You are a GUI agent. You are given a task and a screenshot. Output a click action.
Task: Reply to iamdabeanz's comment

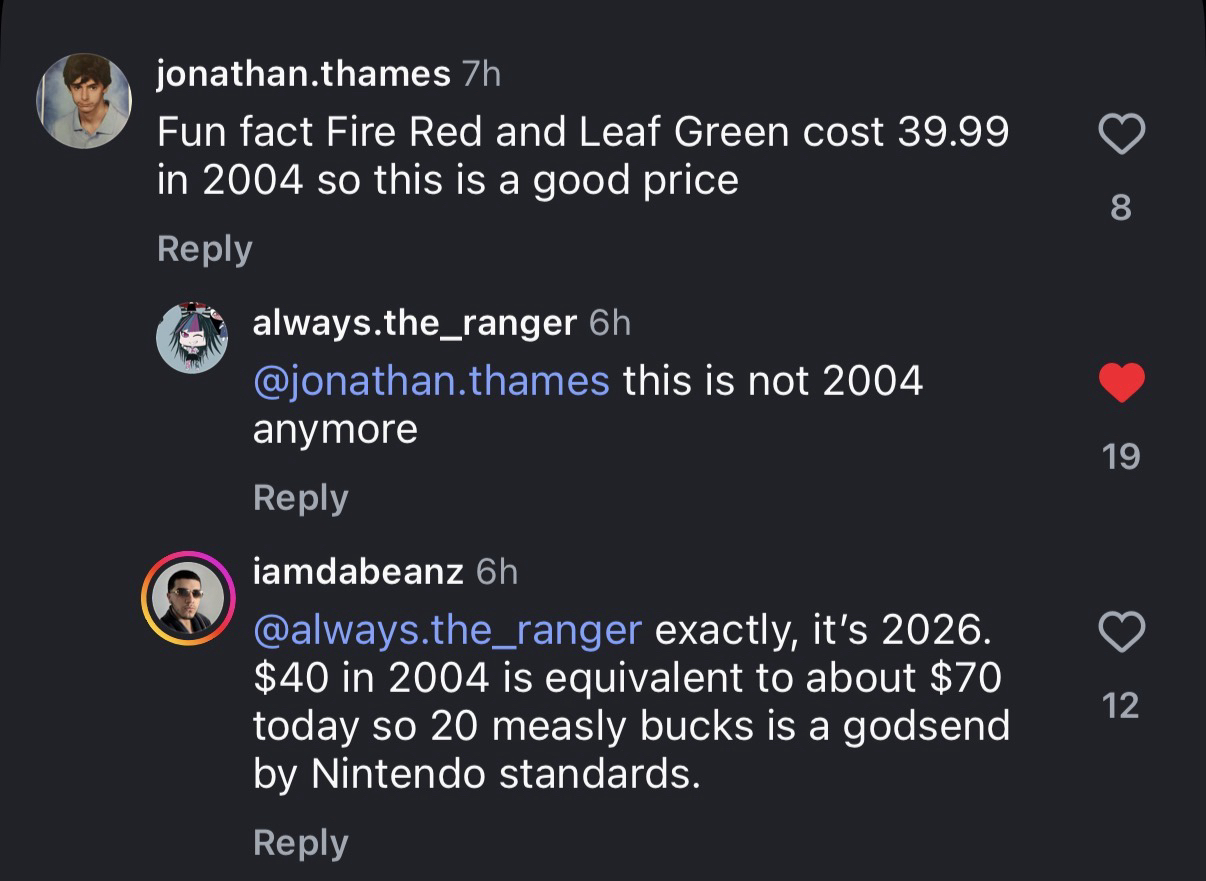coord(300,842)
